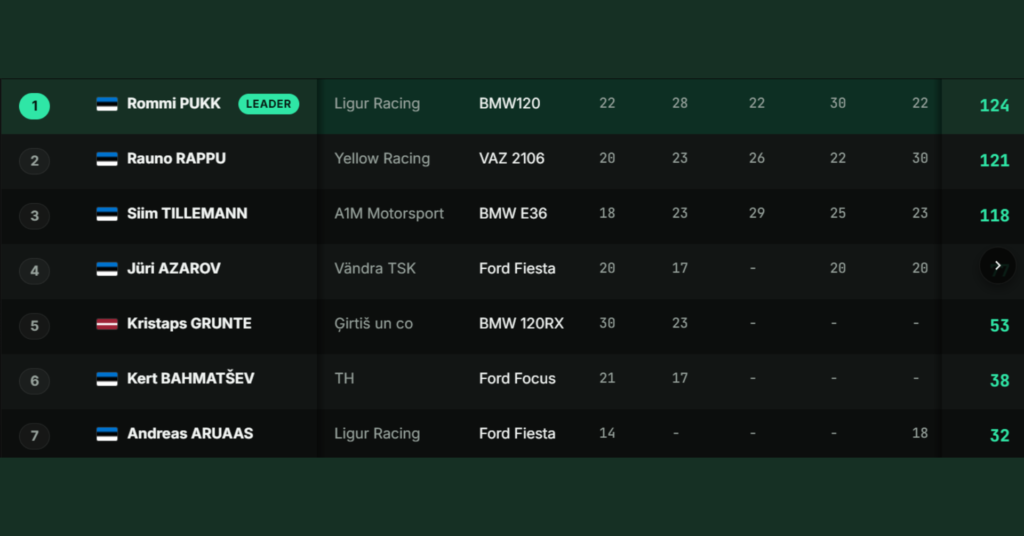Image resolution: width=1024 pixels, height=536 pixels.
Task: Click the Latvian flag beside Kristaps GRUNTE
Action: [107, 324]
